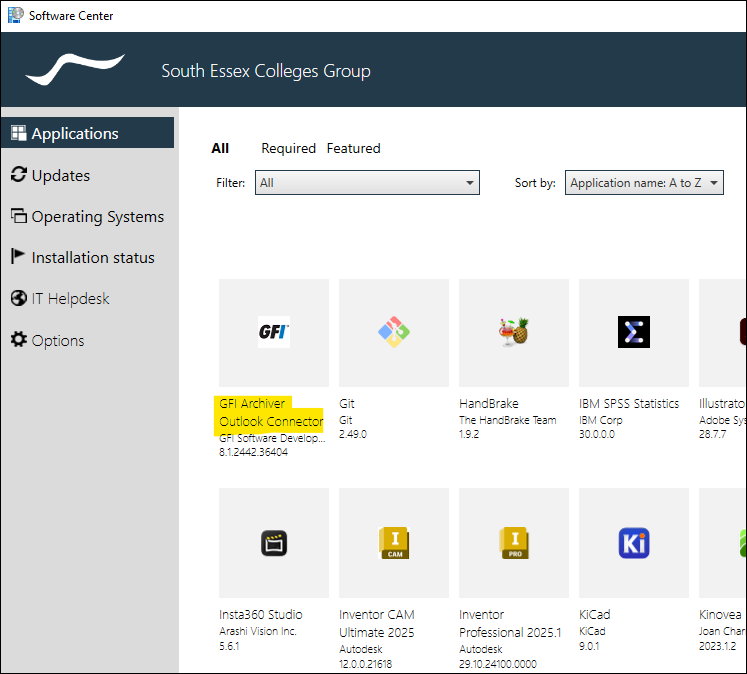This screenshot has width=747, height=674.
Task: Open the Operating Systems section label
Action: 98,217
